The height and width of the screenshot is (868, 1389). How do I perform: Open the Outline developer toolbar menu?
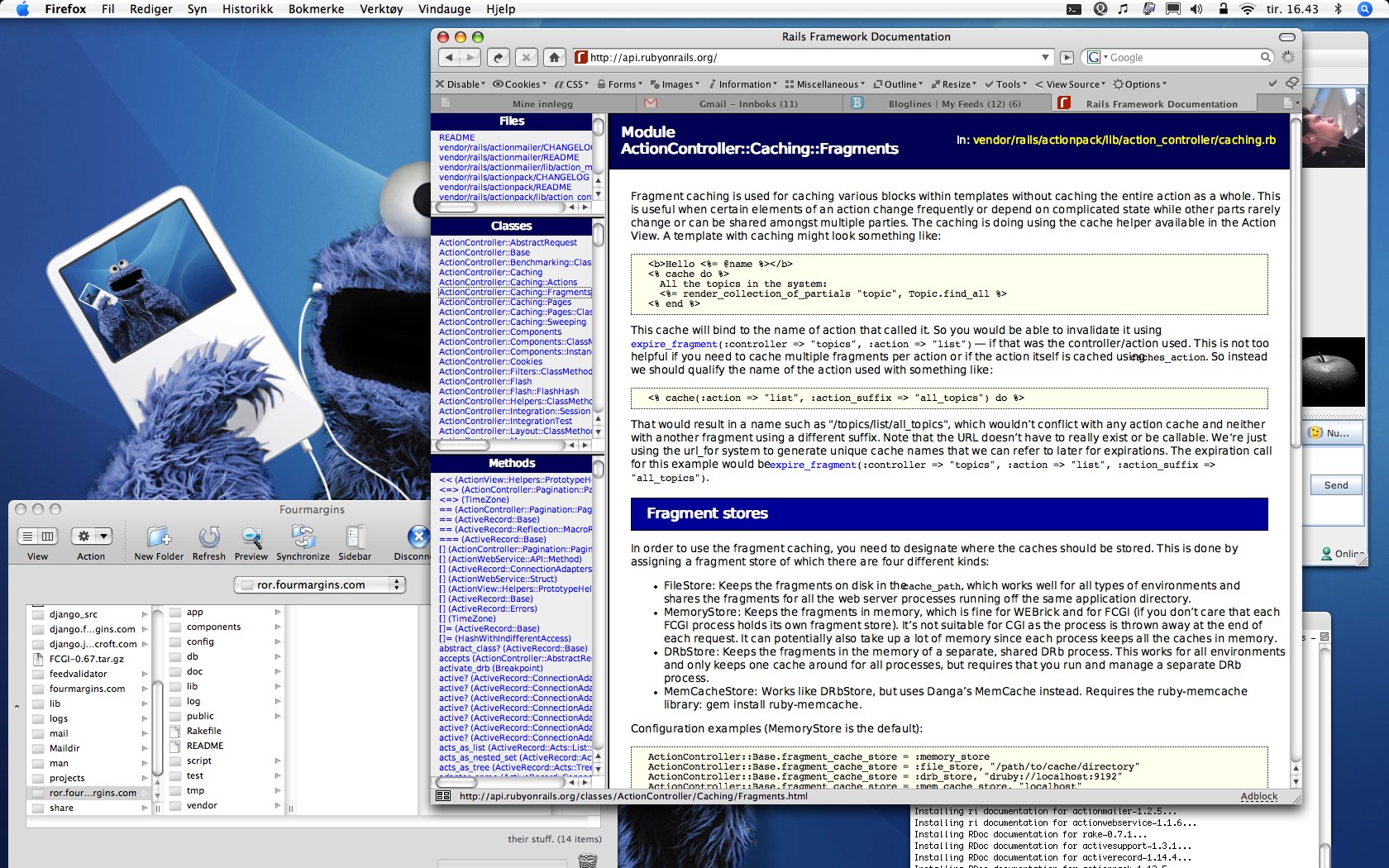point(898,84)
